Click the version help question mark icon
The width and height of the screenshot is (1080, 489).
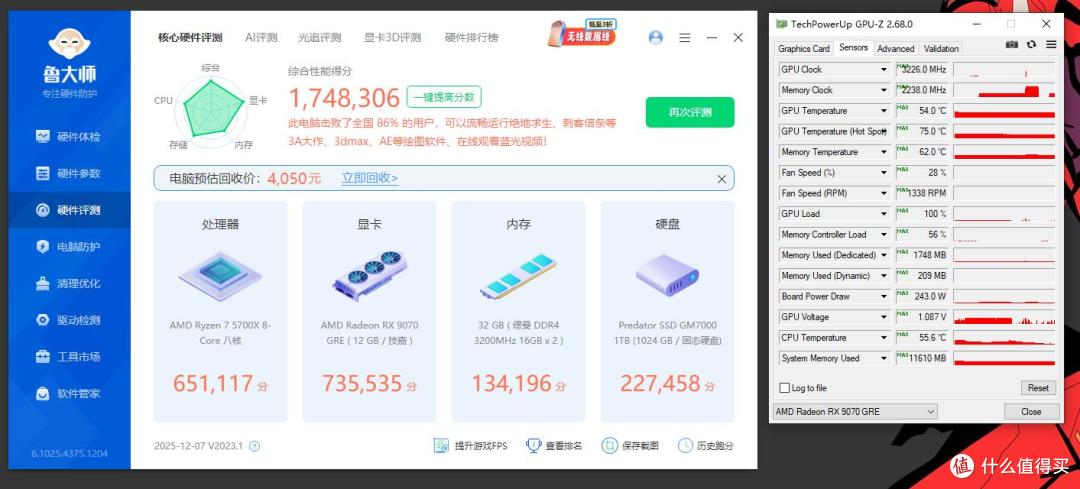tap(254, 446)
